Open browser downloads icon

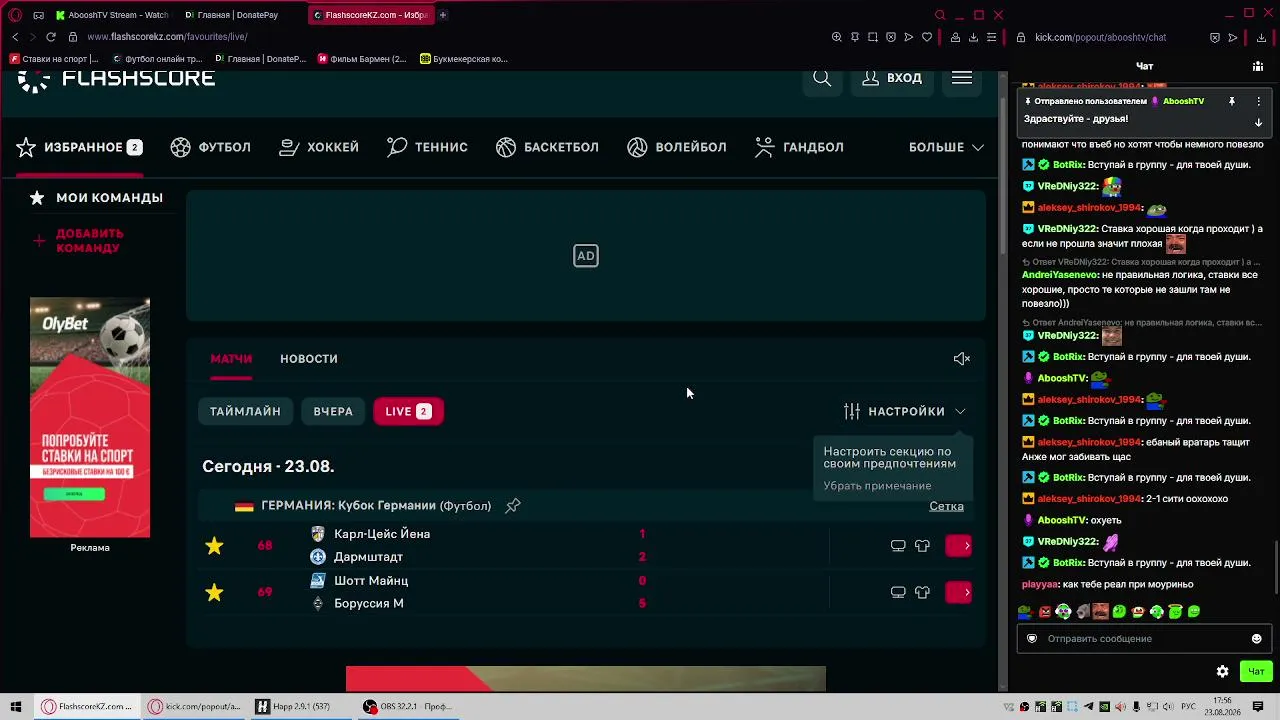click(x=973, y=37)
